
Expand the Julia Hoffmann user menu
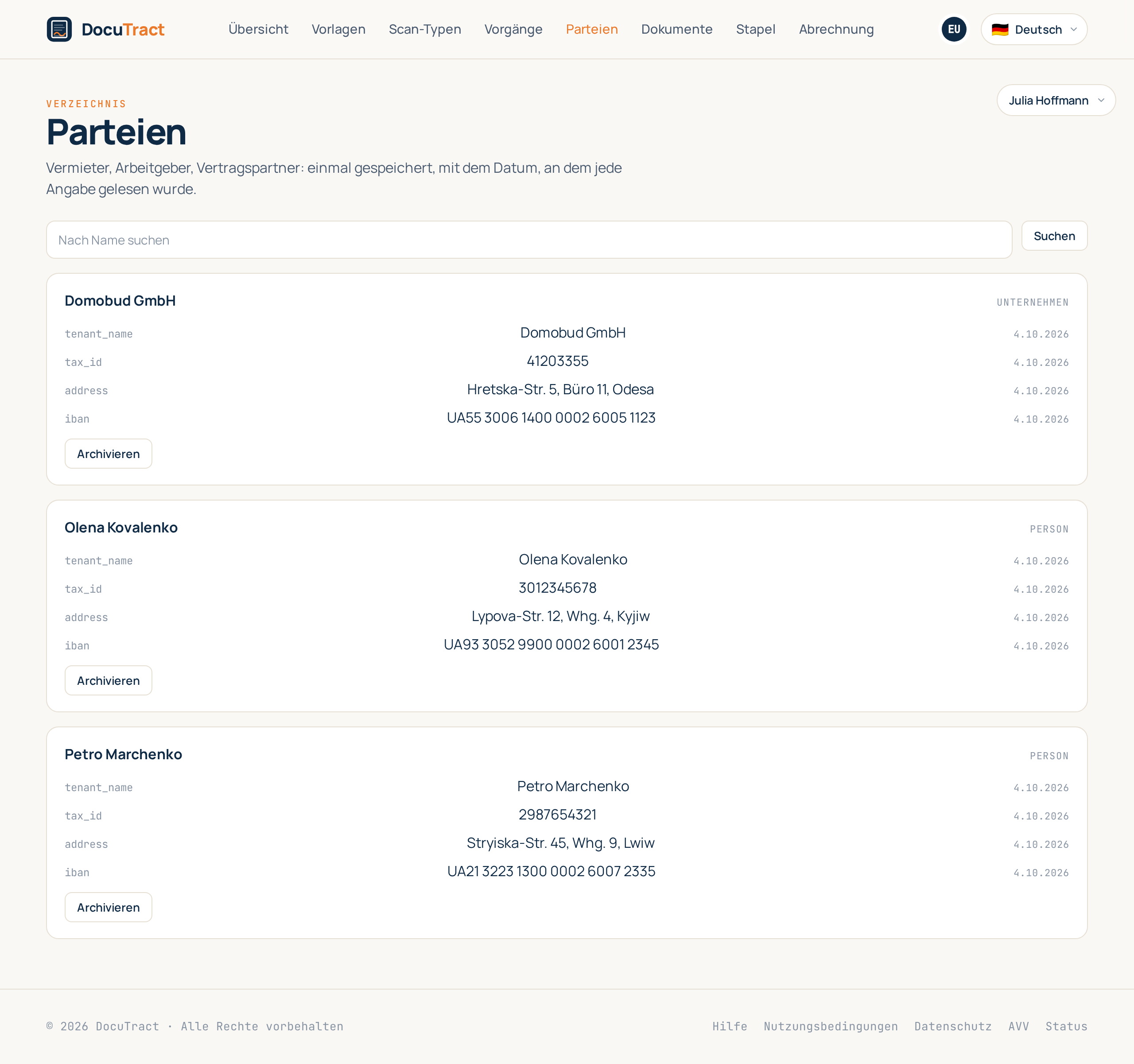tap(1056, 101)
